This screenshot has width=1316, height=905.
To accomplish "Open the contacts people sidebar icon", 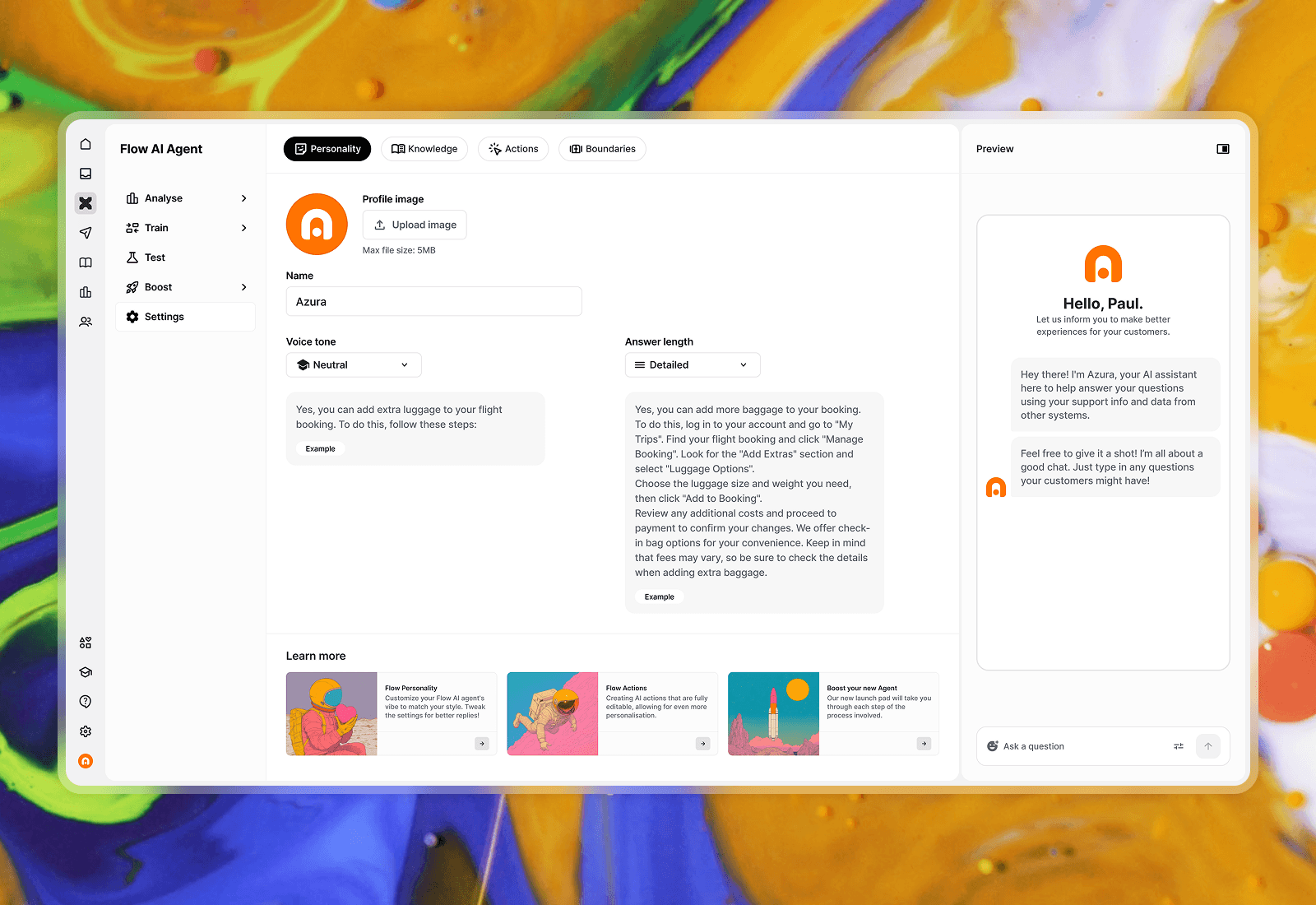I will [x=86, y=322].
